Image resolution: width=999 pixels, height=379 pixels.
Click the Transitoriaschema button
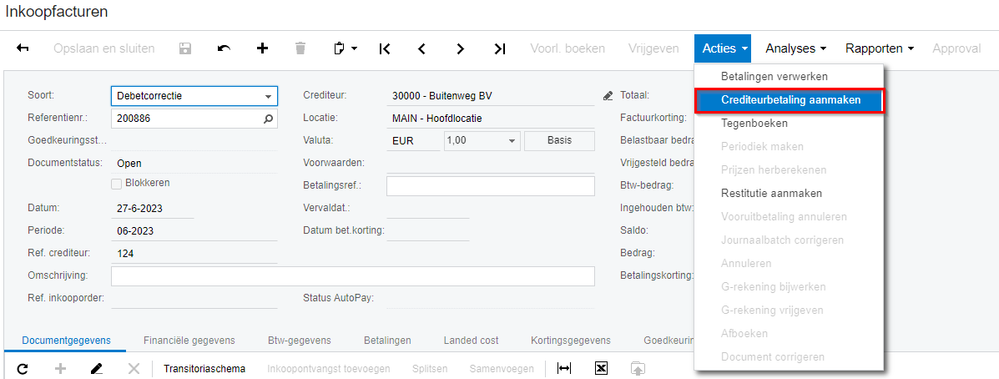(x=205, y=368)
